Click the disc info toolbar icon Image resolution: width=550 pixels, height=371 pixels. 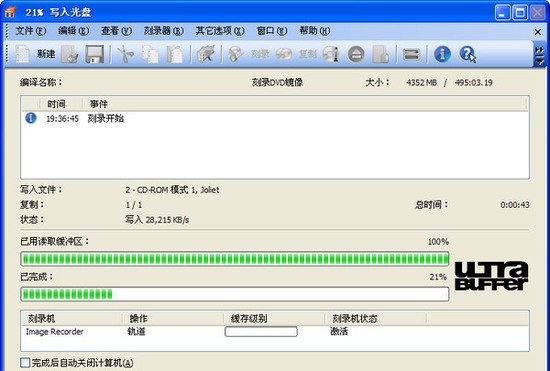point(330,54)
